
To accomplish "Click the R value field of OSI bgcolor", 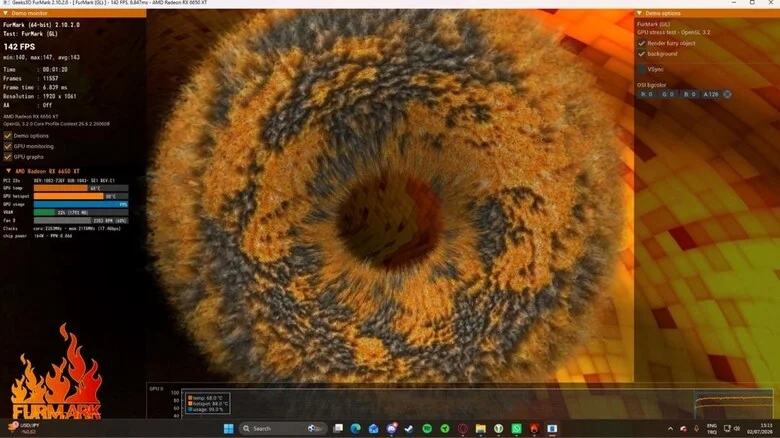I will (647, 94).
